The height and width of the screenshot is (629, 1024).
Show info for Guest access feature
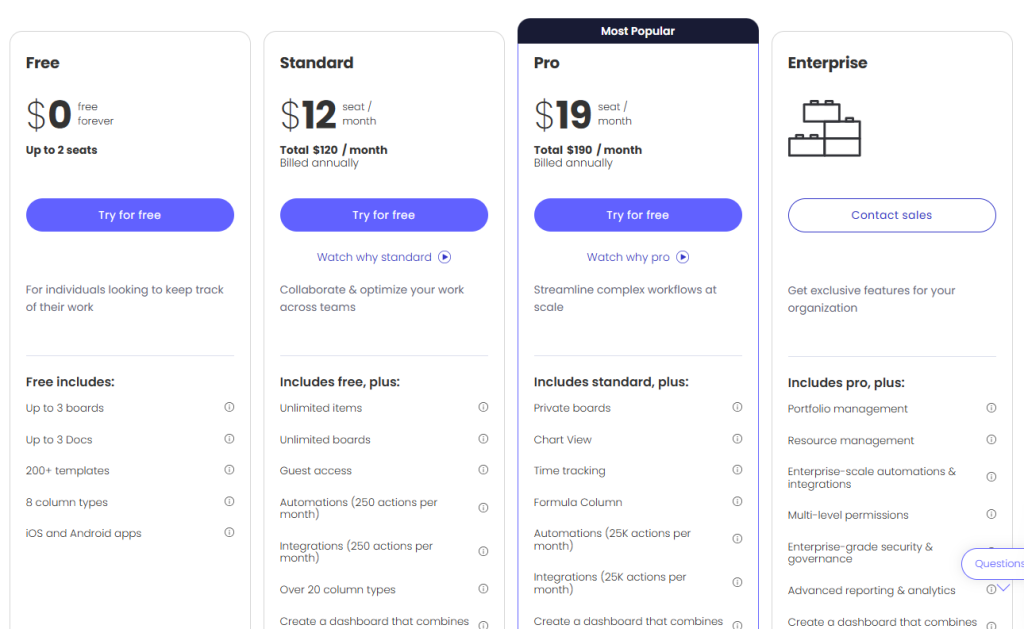(483, 470)
